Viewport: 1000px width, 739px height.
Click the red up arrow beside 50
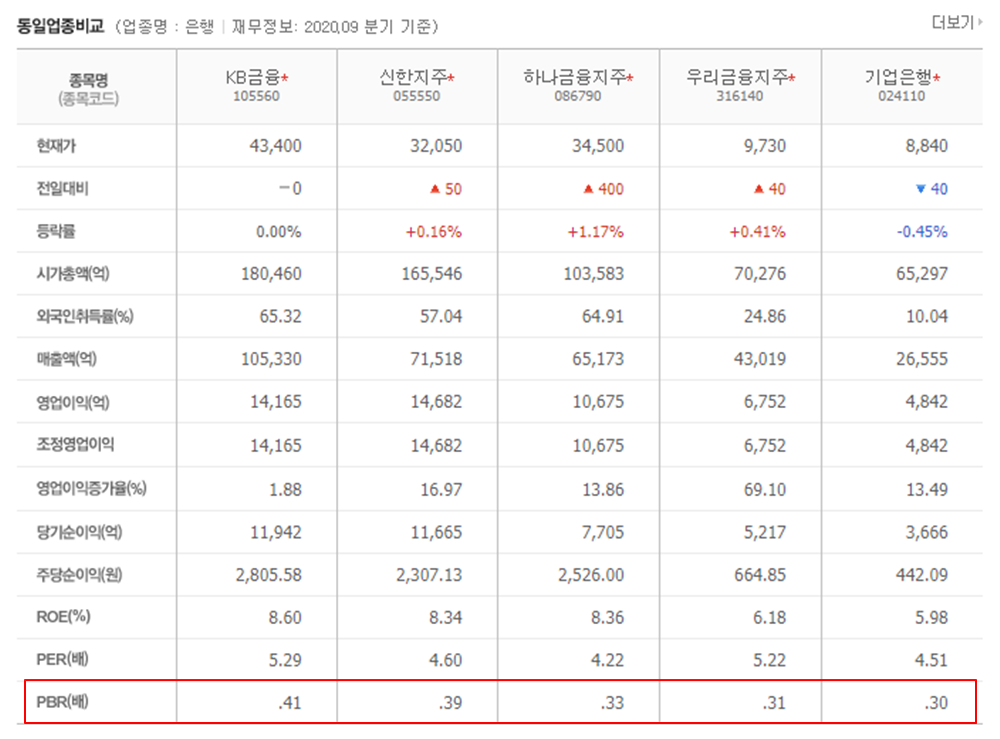click(435, 189)
